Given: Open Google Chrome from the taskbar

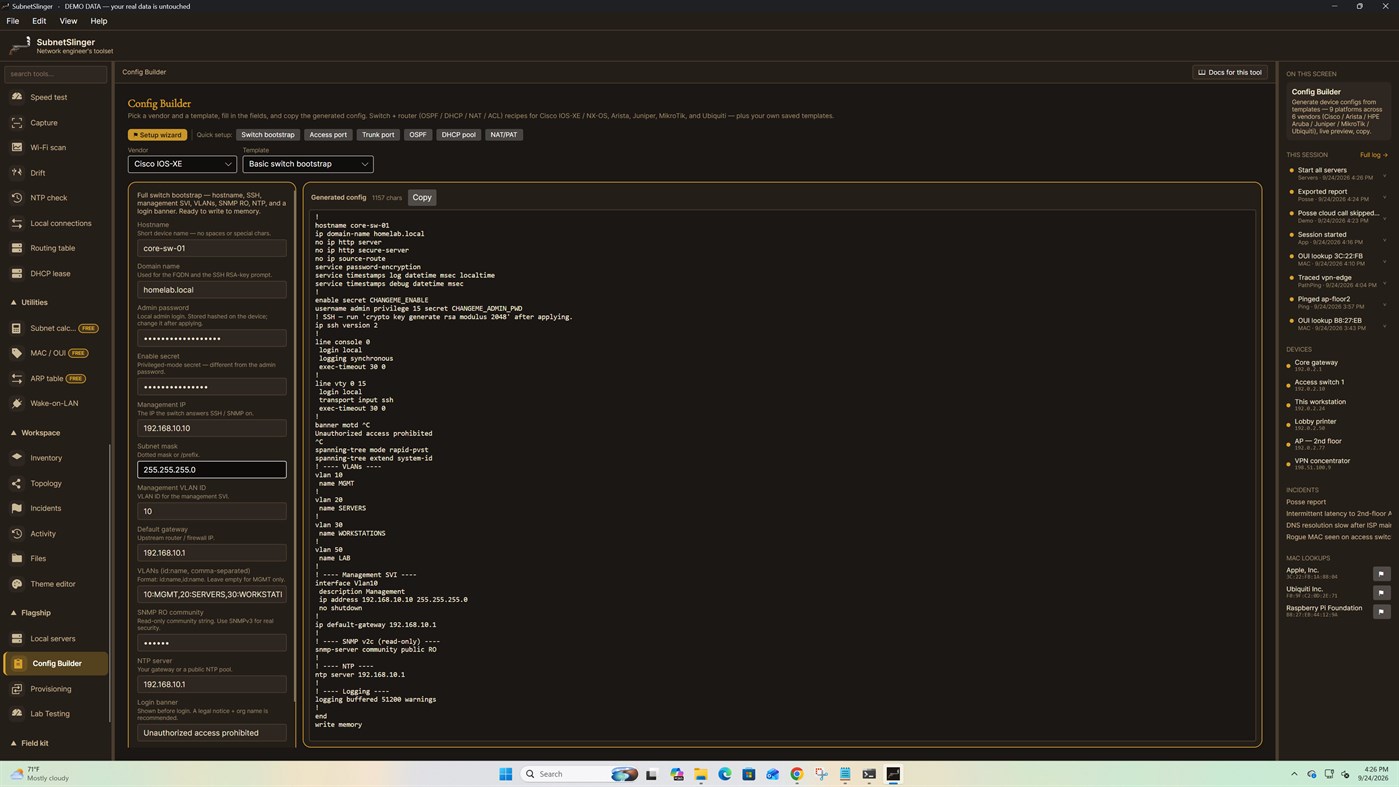Looking at the screenshot, I should click(x=796, y=774).
